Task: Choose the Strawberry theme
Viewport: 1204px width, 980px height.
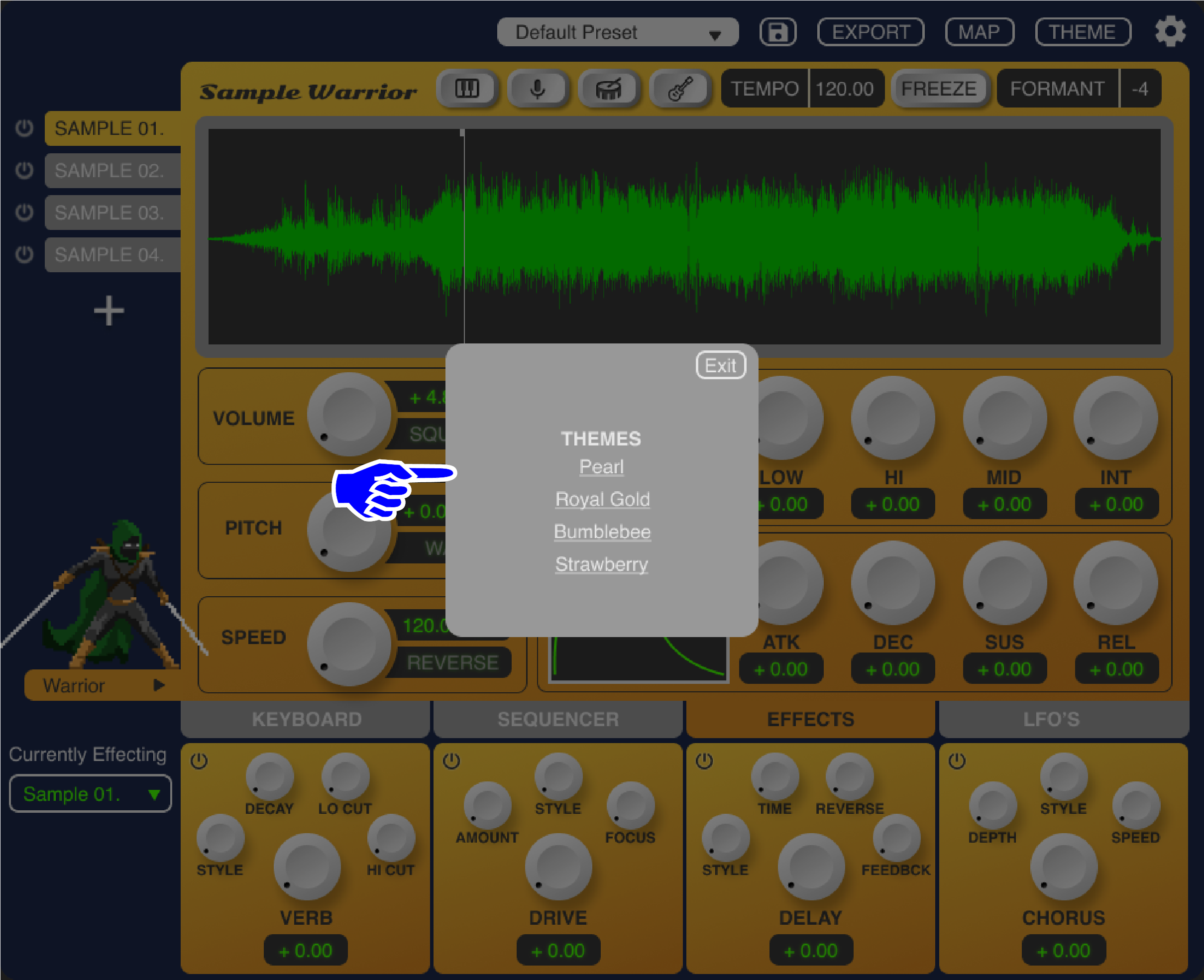Action: click(x=601, y=564)
